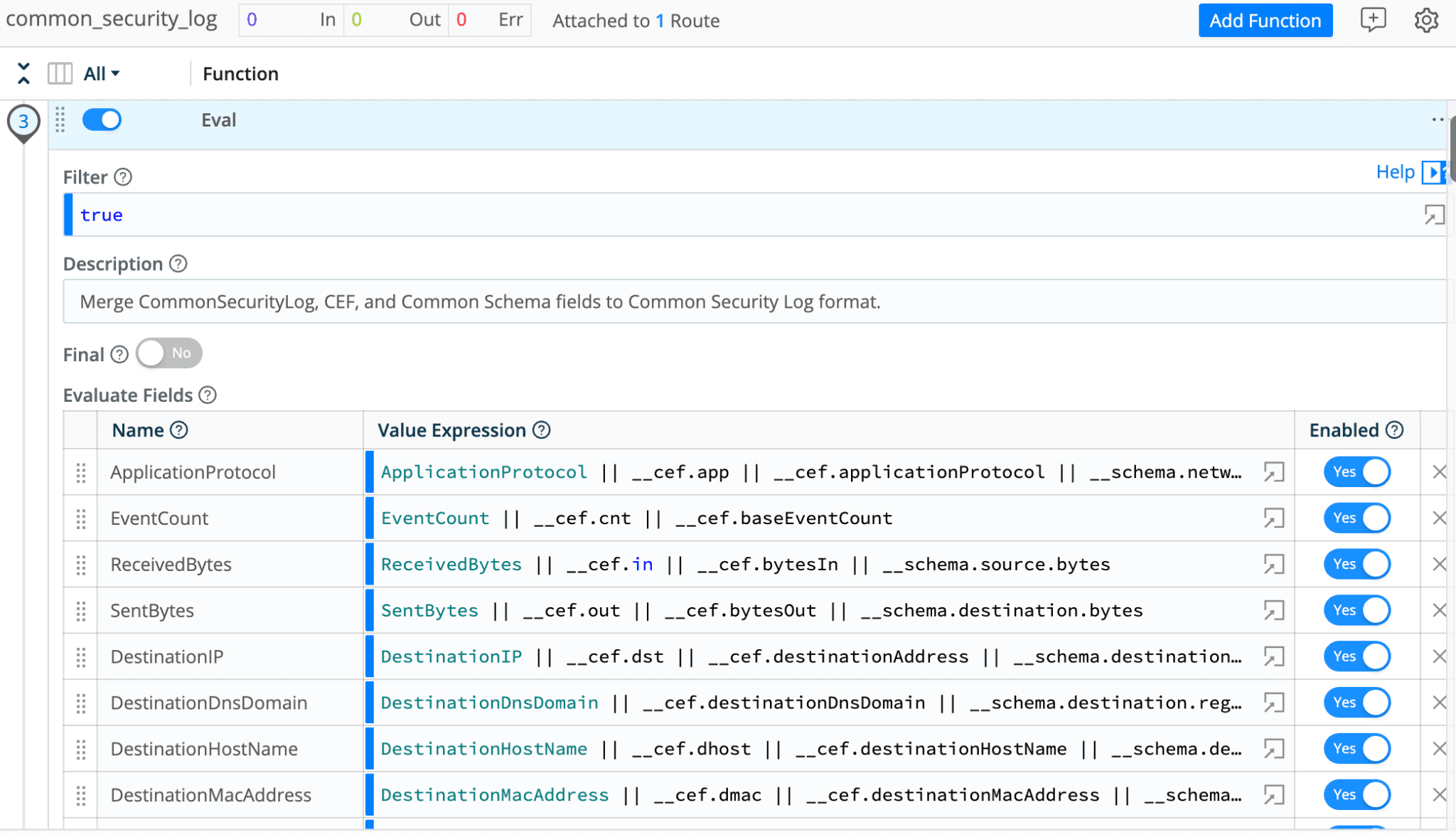Expand the Help panel arrow
Screen dimensions: 1456x837
click(x=1434, y=172)
